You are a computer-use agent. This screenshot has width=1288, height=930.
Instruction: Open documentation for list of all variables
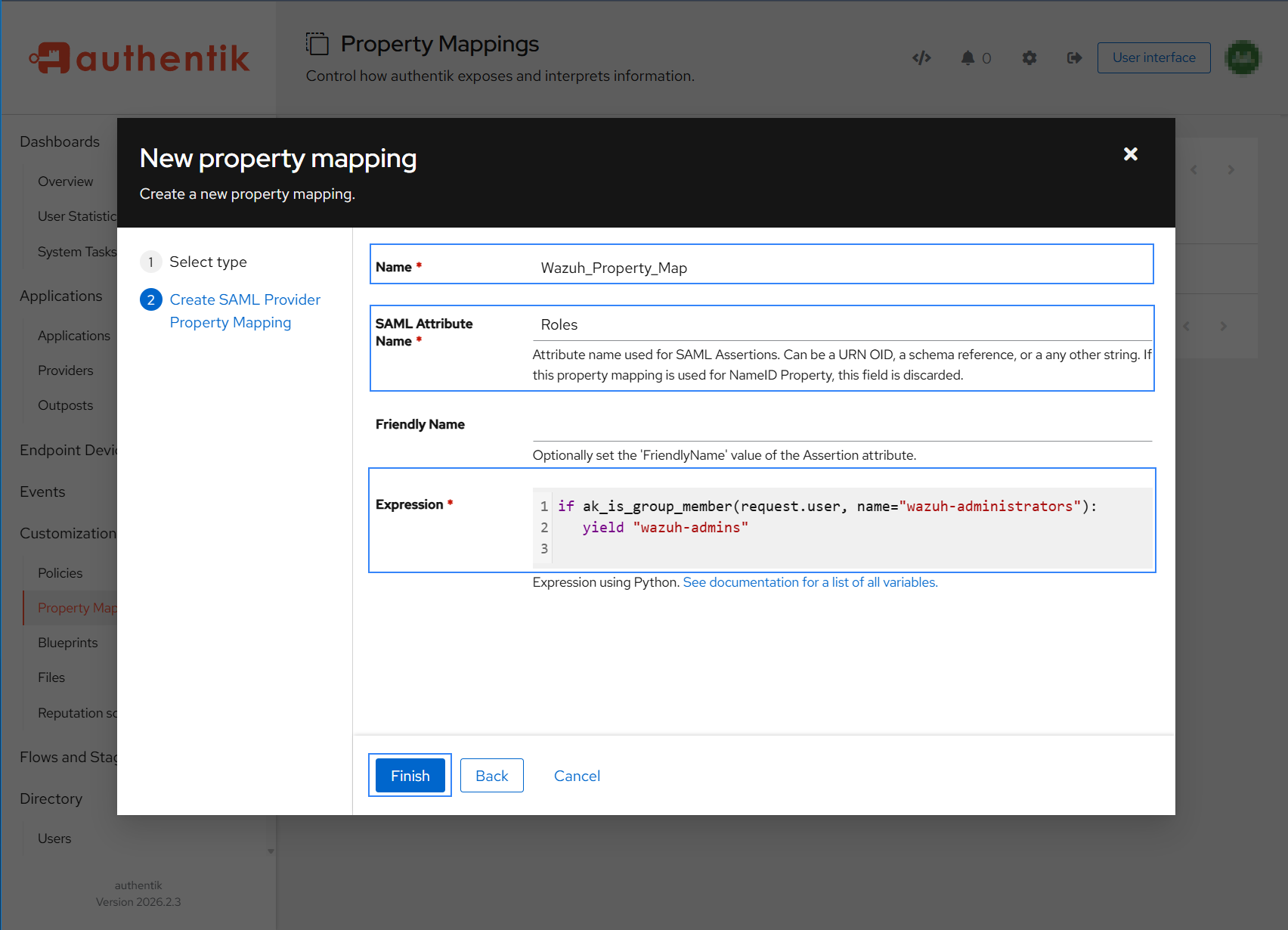(810, 582)
